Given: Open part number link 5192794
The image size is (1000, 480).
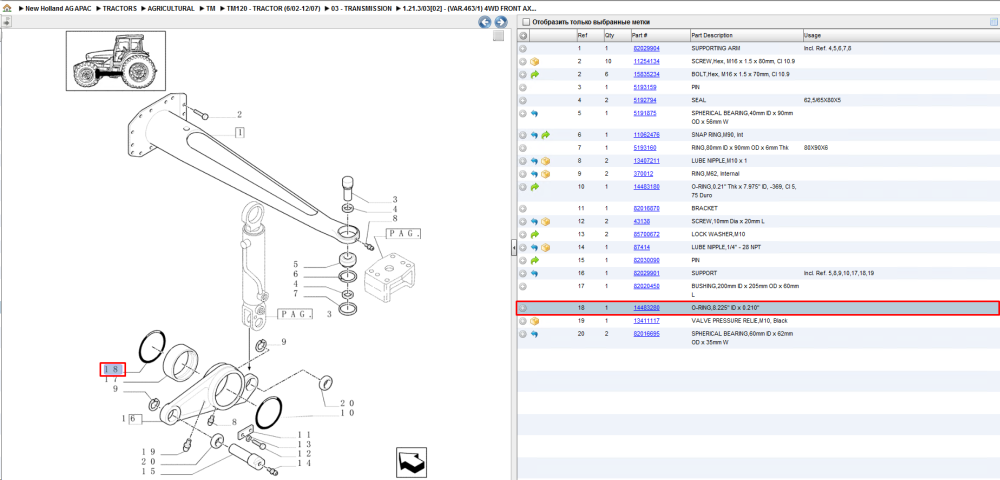Looking at the screenshot, I should 644,100.
